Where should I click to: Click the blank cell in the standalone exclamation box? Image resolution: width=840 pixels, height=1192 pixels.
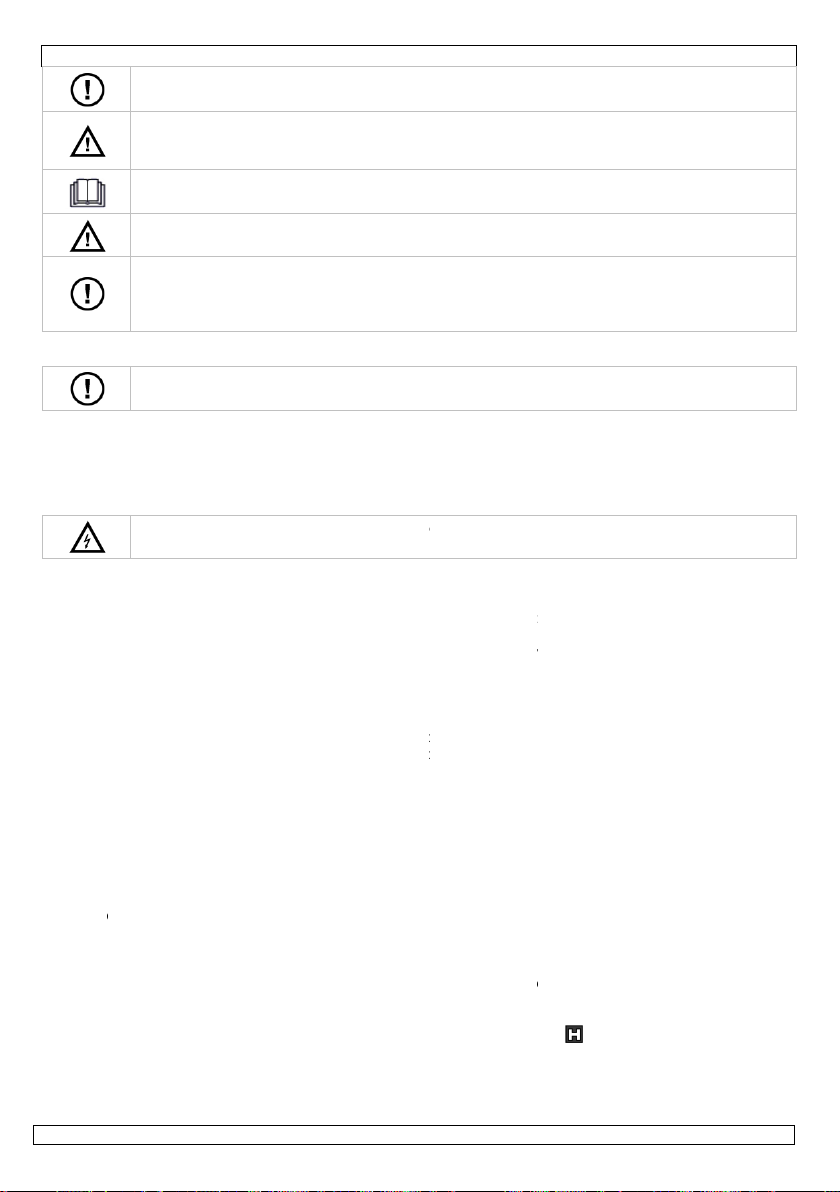point(463,388)
